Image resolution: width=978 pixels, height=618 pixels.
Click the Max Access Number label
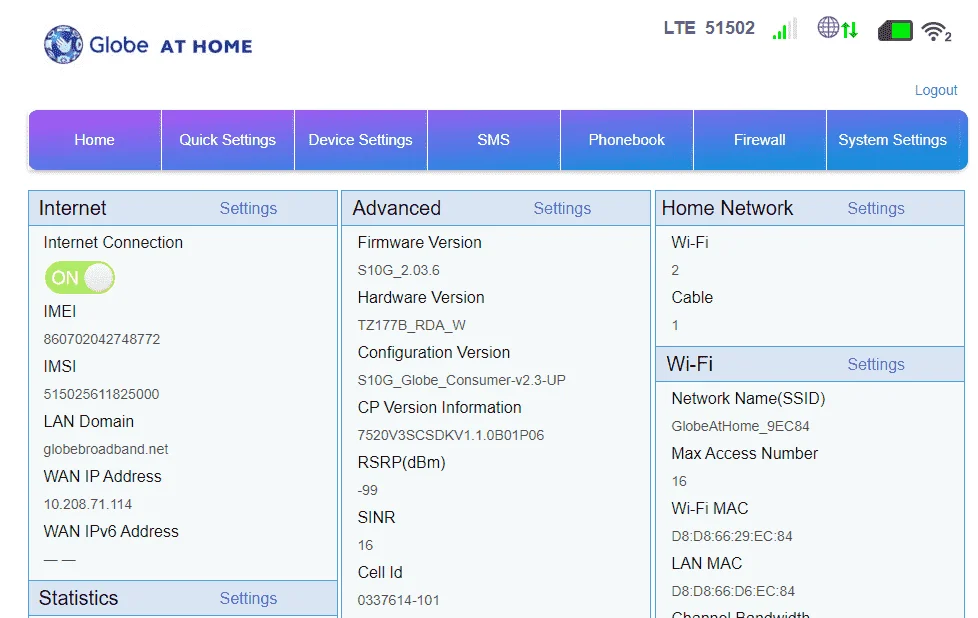click(745, 453)
